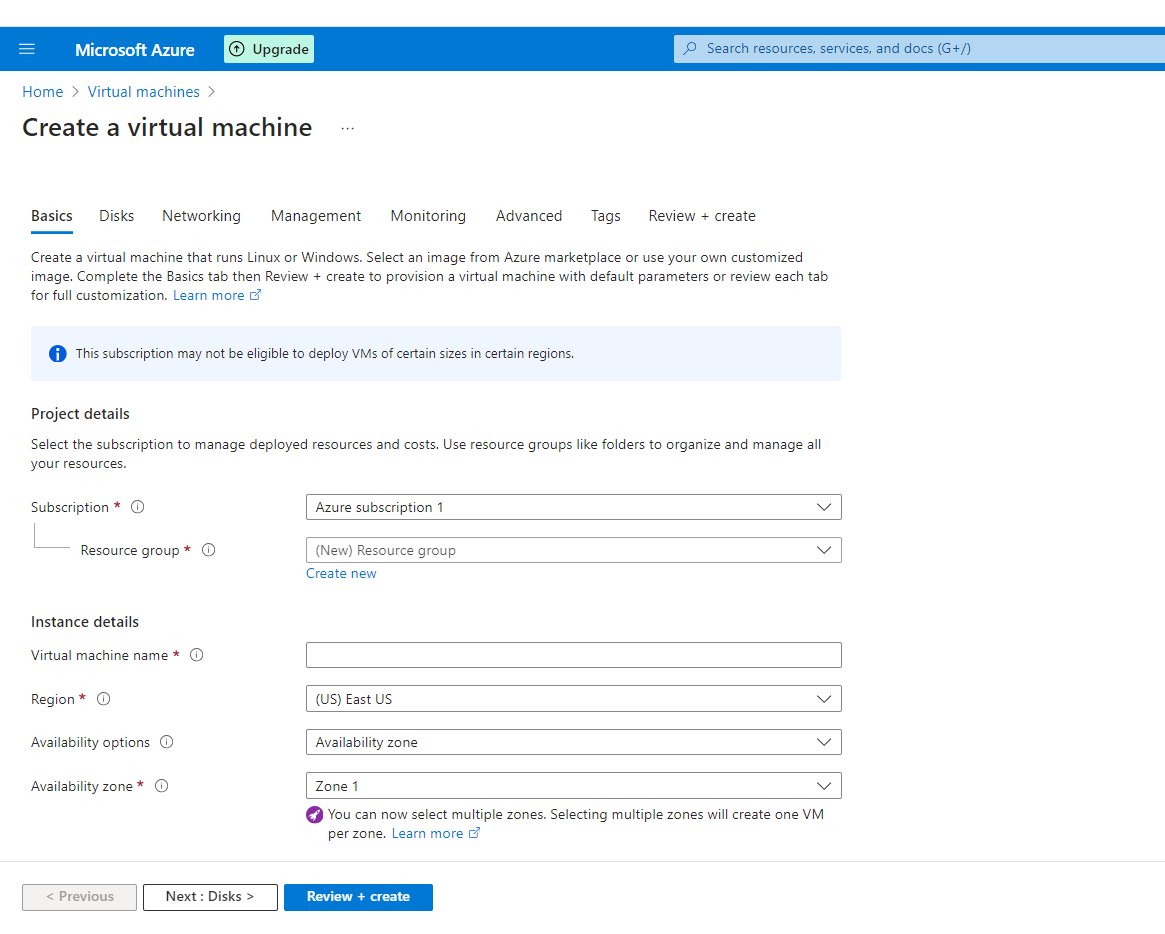Go to the Virtual machines breadcrumb
The width and height of the screenshot is (1165, 934).
(x=143, y=91)
